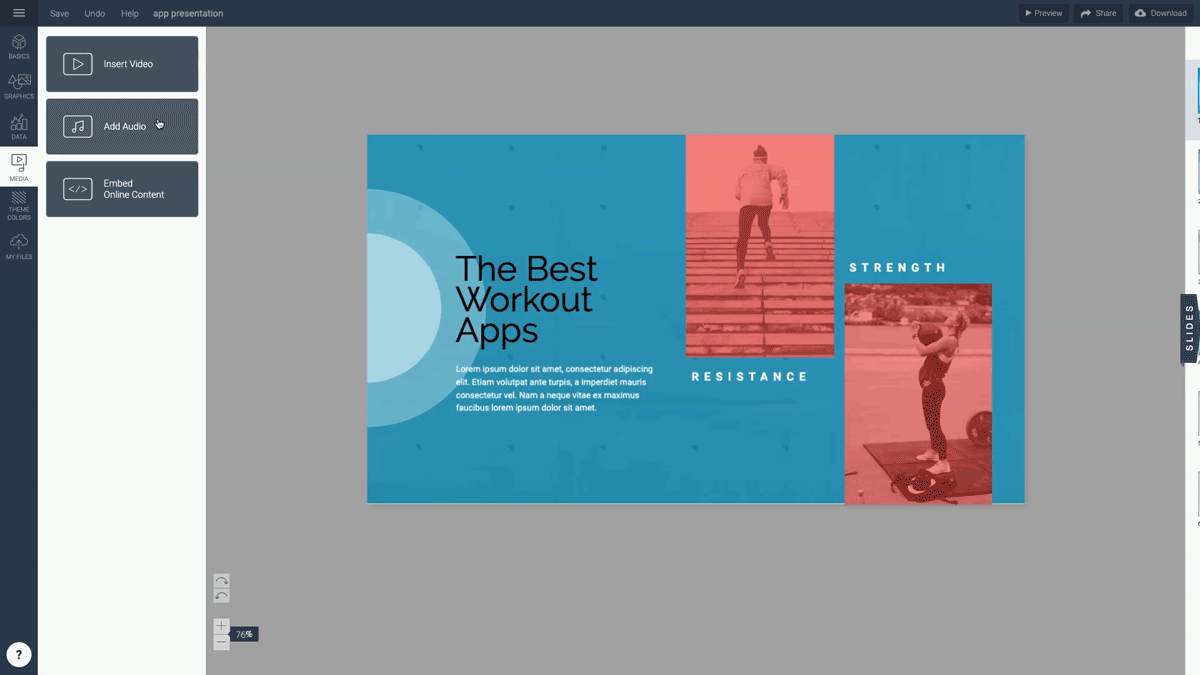Open the Help menu
Viewport: 1200px width, 675px height.
[x=129, y=13]
